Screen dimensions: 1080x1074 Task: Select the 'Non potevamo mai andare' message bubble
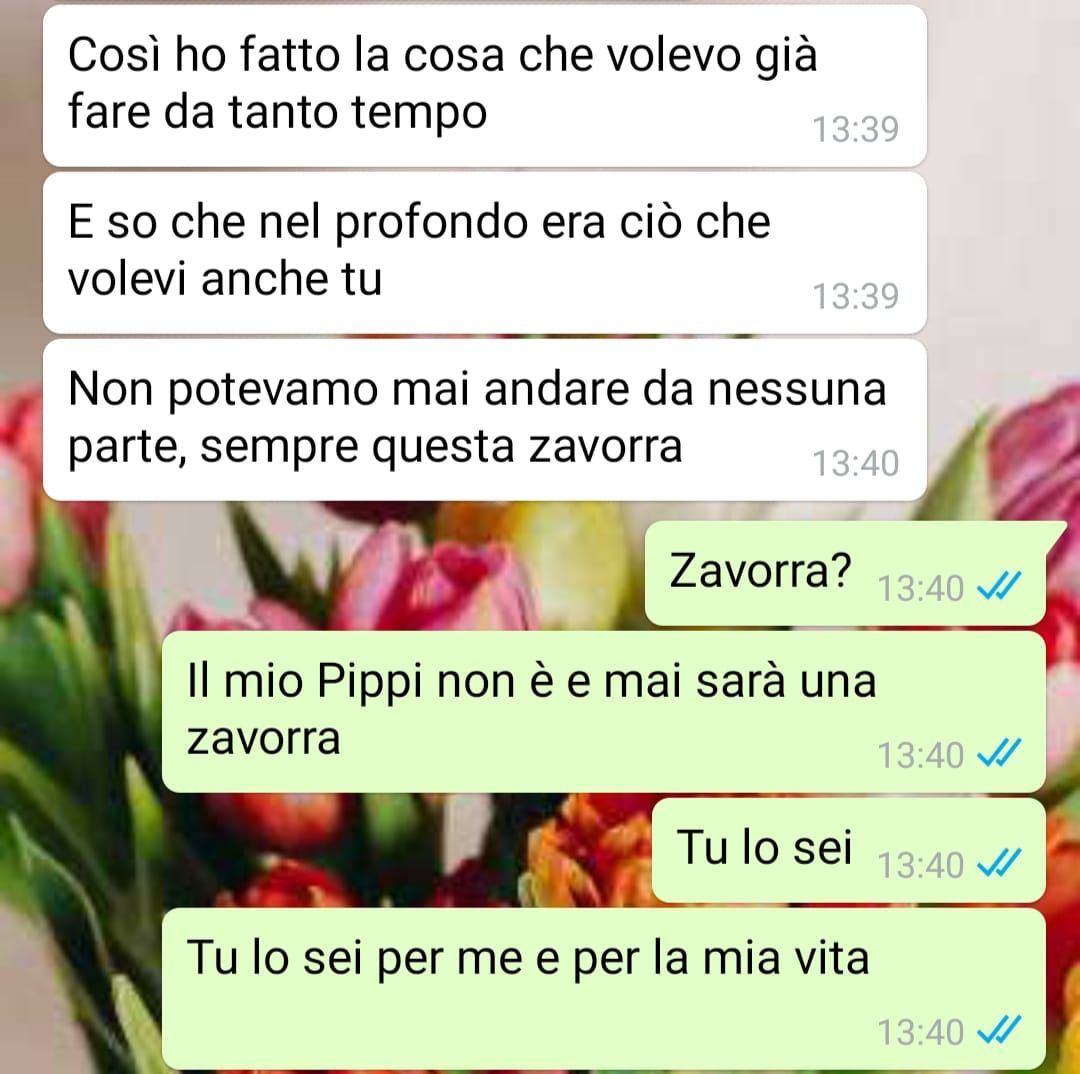click(484, 420)
